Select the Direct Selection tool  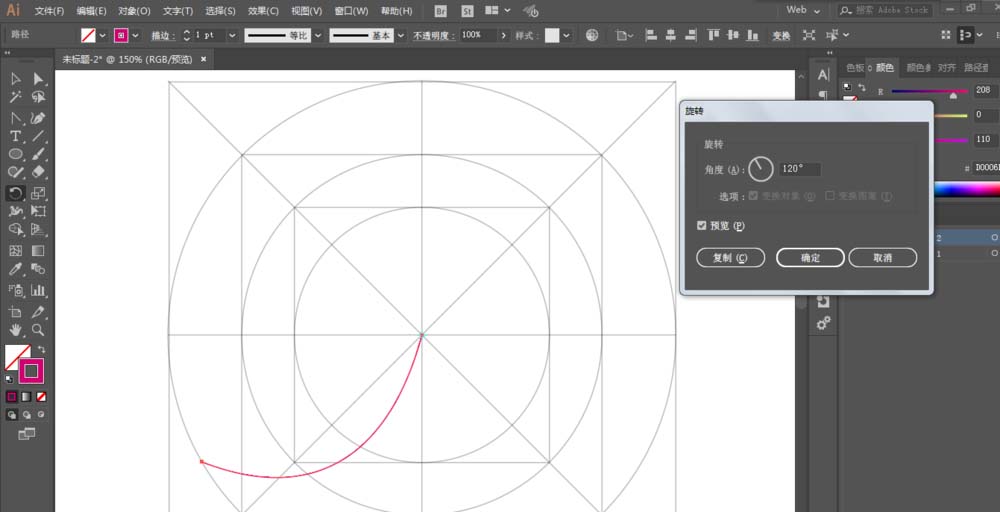[x=38, y=79]
